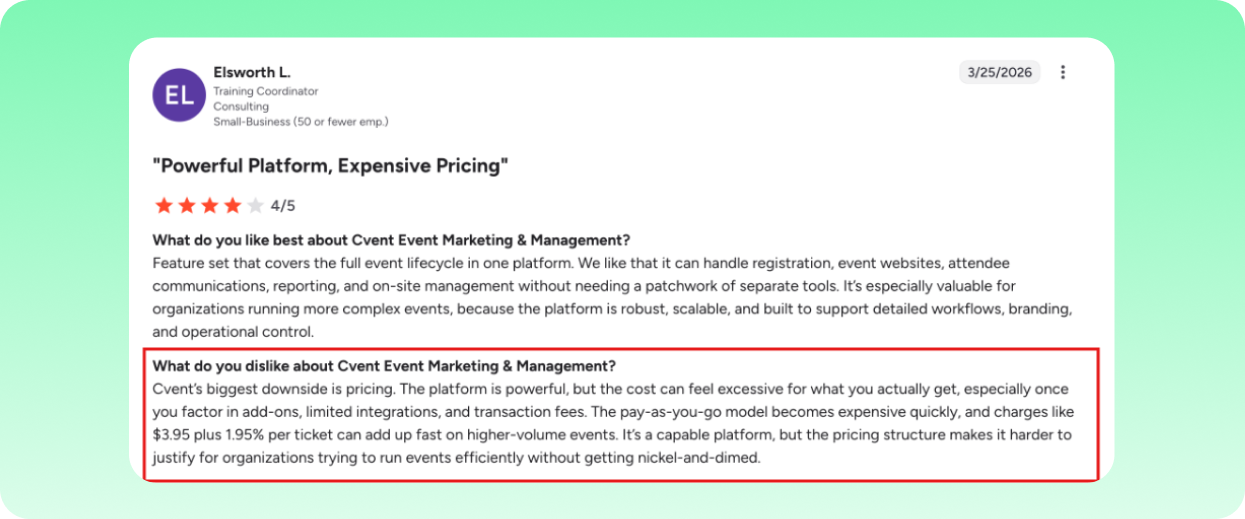Click the empty grey fifth star
The height and width of the screenshot is (519, 1245).
click(x=256, y=206)
